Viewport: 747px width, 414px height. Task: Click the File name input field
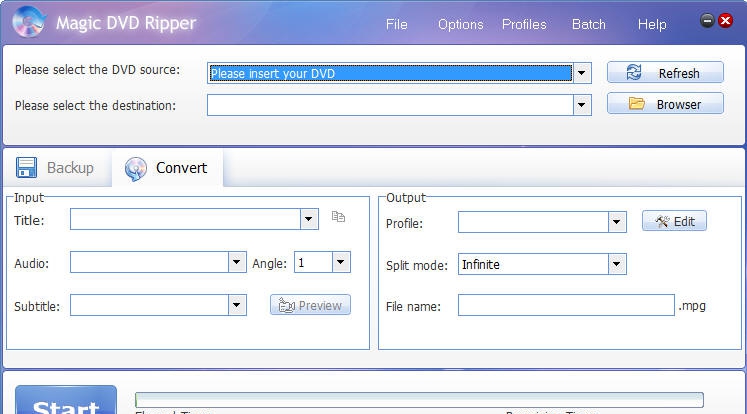pos(566,305)
